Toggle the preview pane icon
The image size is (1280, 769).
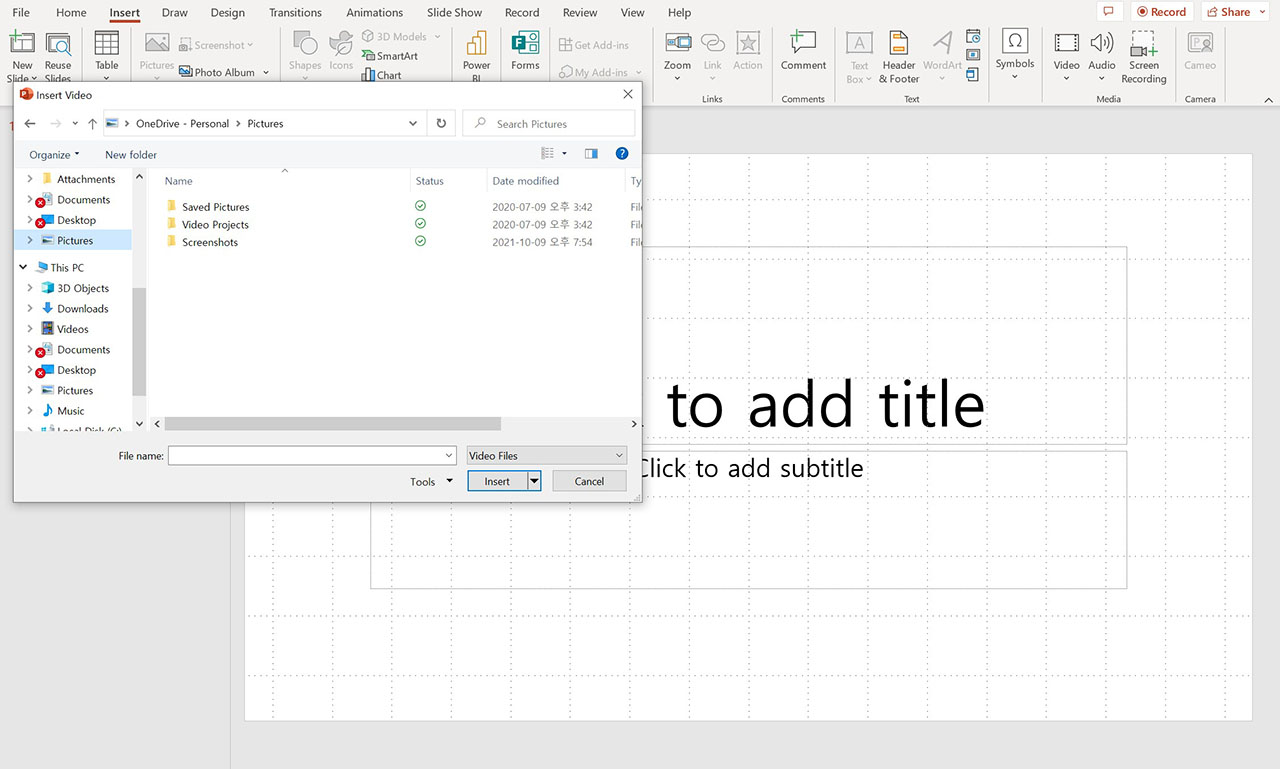pos(591,154)
